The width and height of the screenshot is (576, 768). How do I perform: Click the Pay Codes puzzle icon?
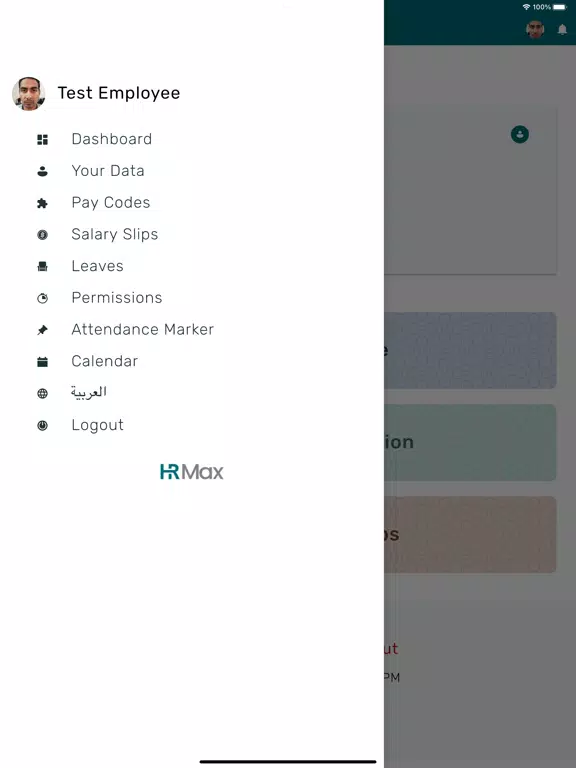pos(43,203)
